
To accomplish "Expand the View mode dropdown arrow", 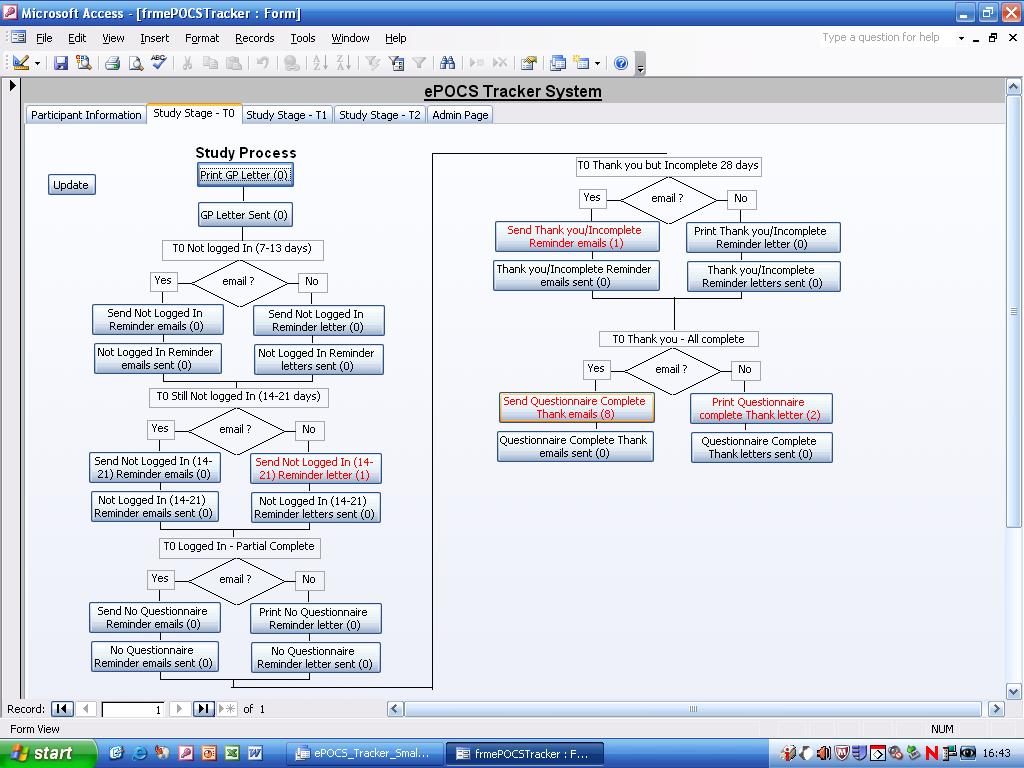I will point(37,63).
